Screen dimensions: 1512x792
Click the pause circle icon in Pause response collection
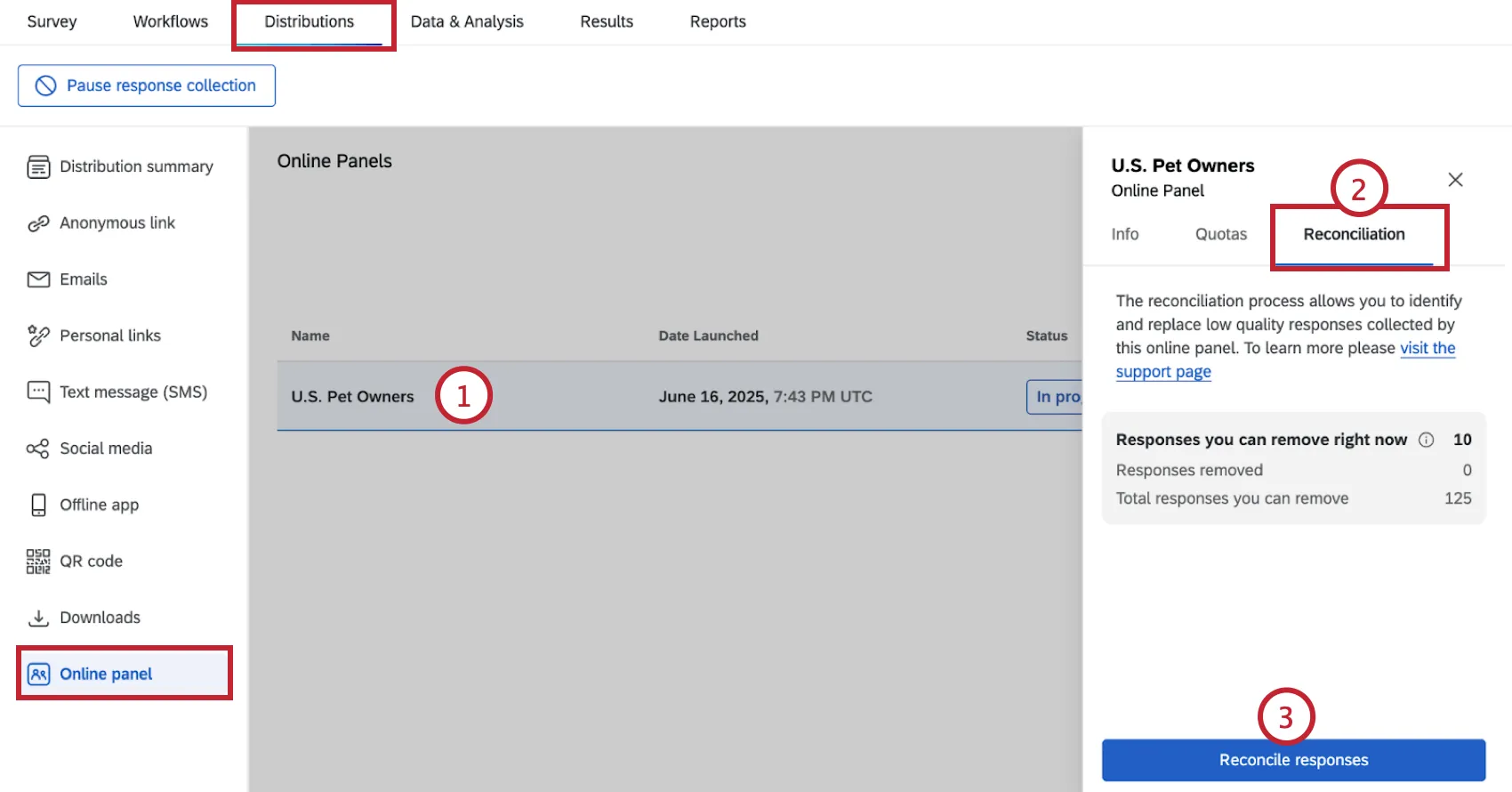(45, 85)
